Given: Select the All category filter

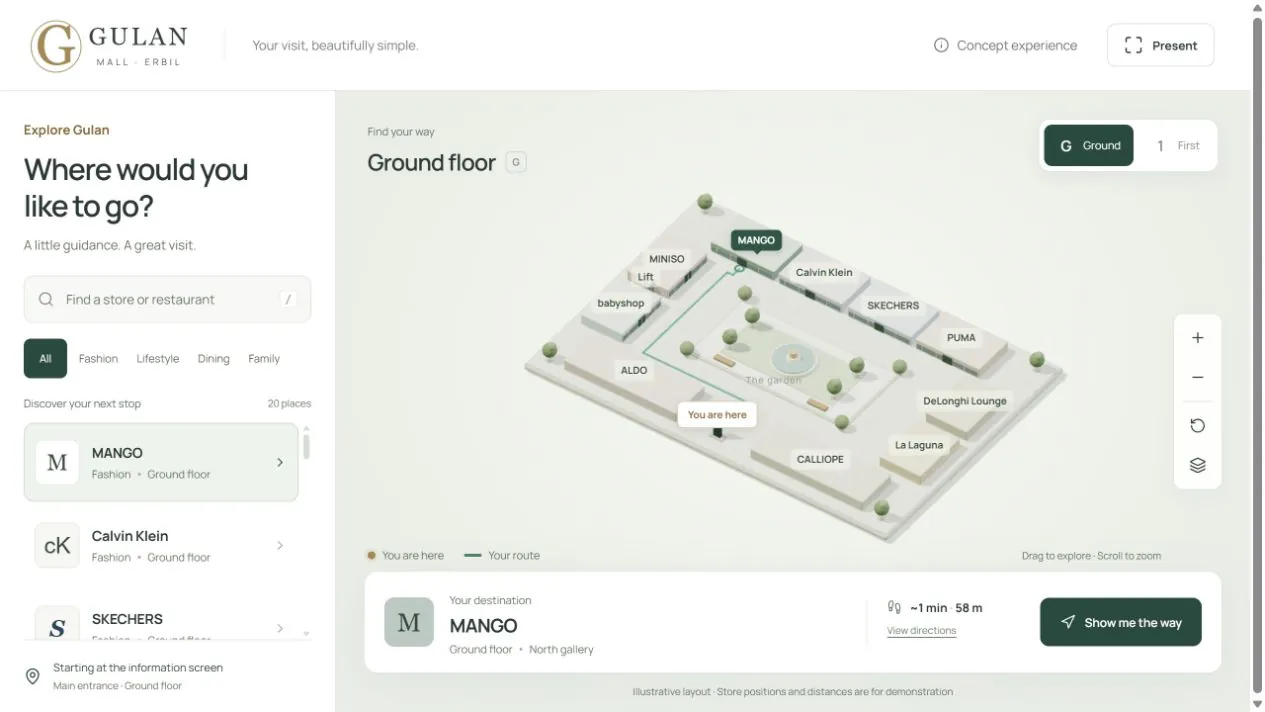Looking at the screenshot, I should point(45,359).
